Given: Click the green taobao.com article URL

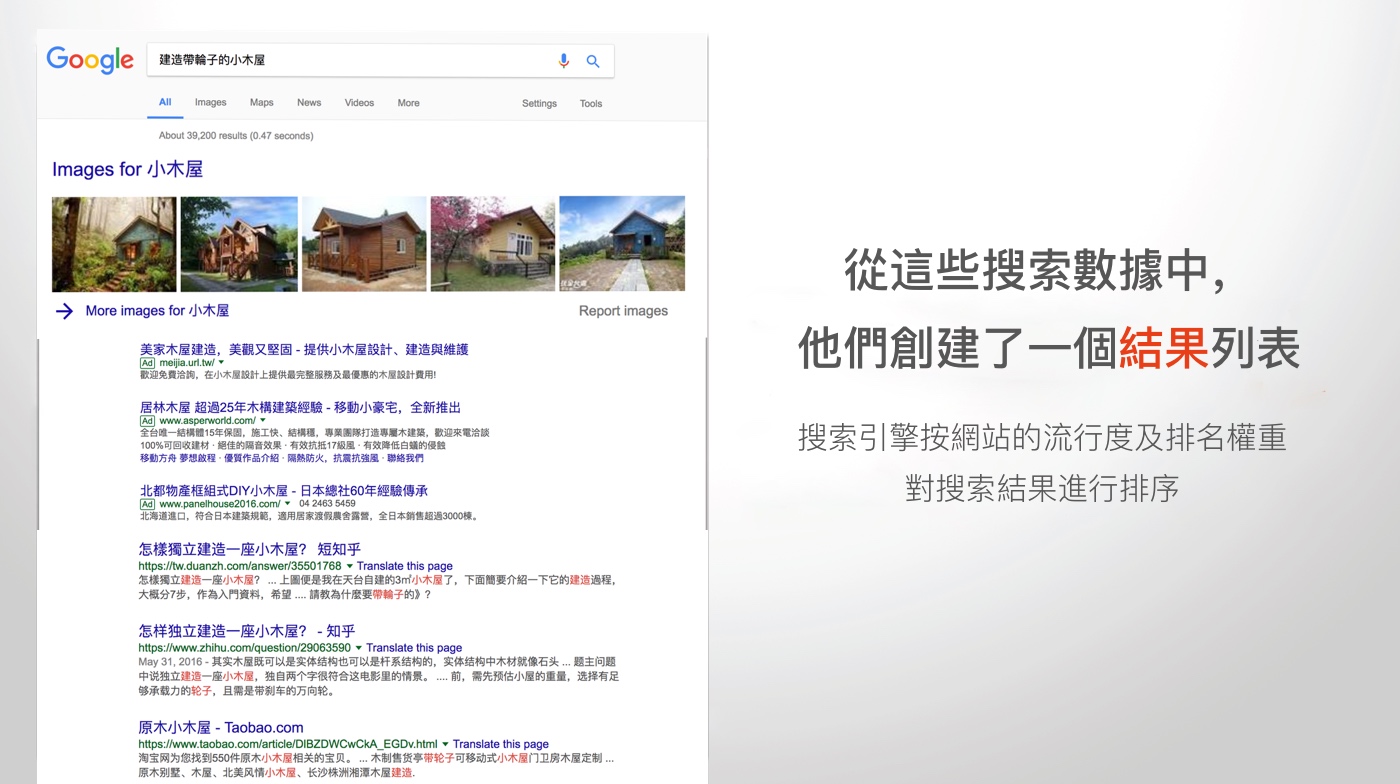Looking at the screenshot, I should (288, 744).
